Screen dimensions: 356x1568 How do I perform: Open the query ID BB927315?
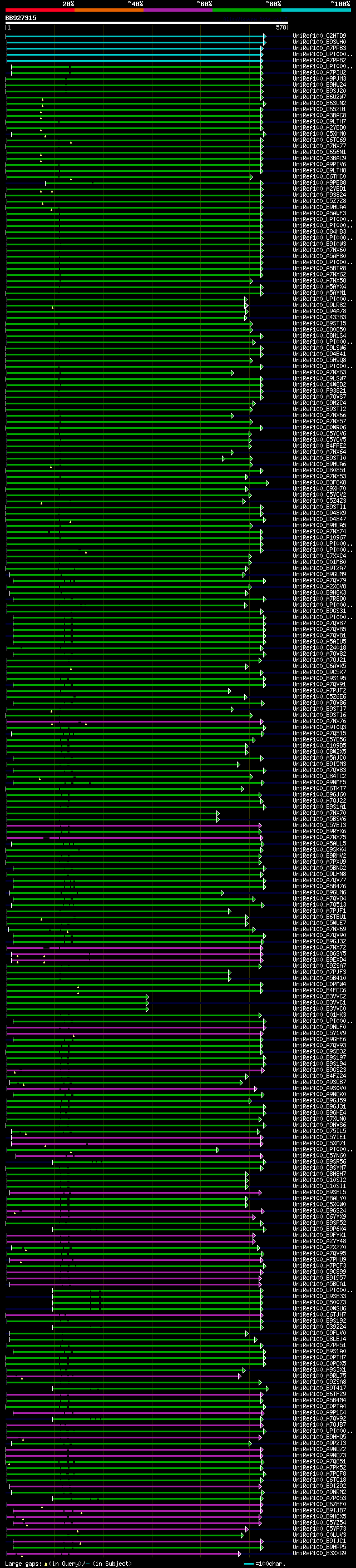click(21, 18)
